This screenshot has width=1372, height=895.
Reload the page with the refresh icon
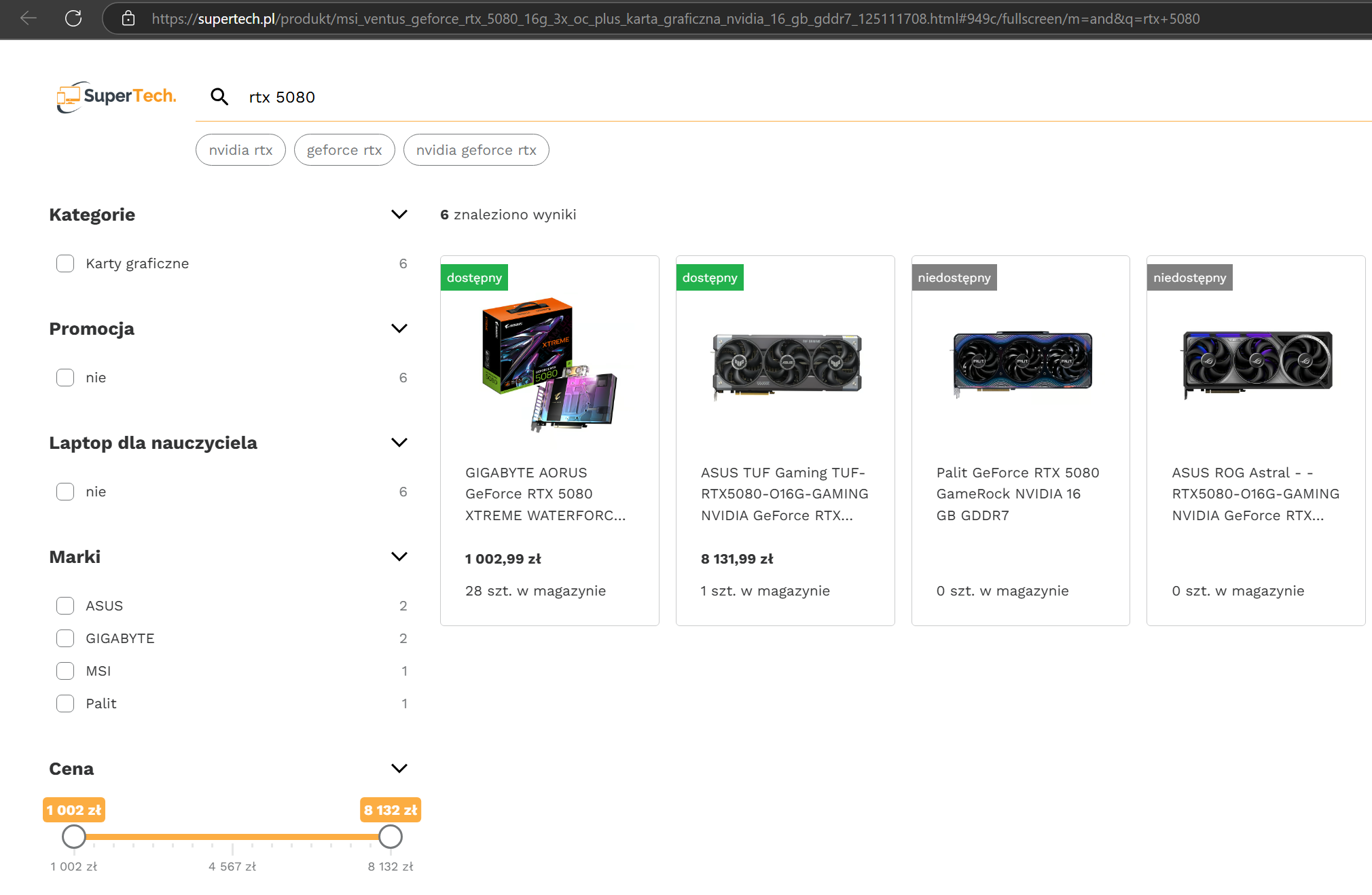click(x=73, y=18)
